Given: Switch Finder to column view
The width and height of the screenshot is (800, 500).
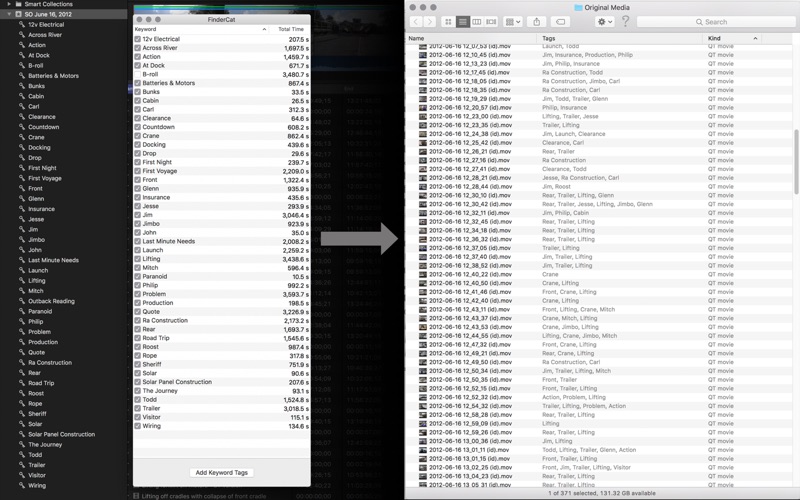Looking at the screenshot, I should point(476,21).
